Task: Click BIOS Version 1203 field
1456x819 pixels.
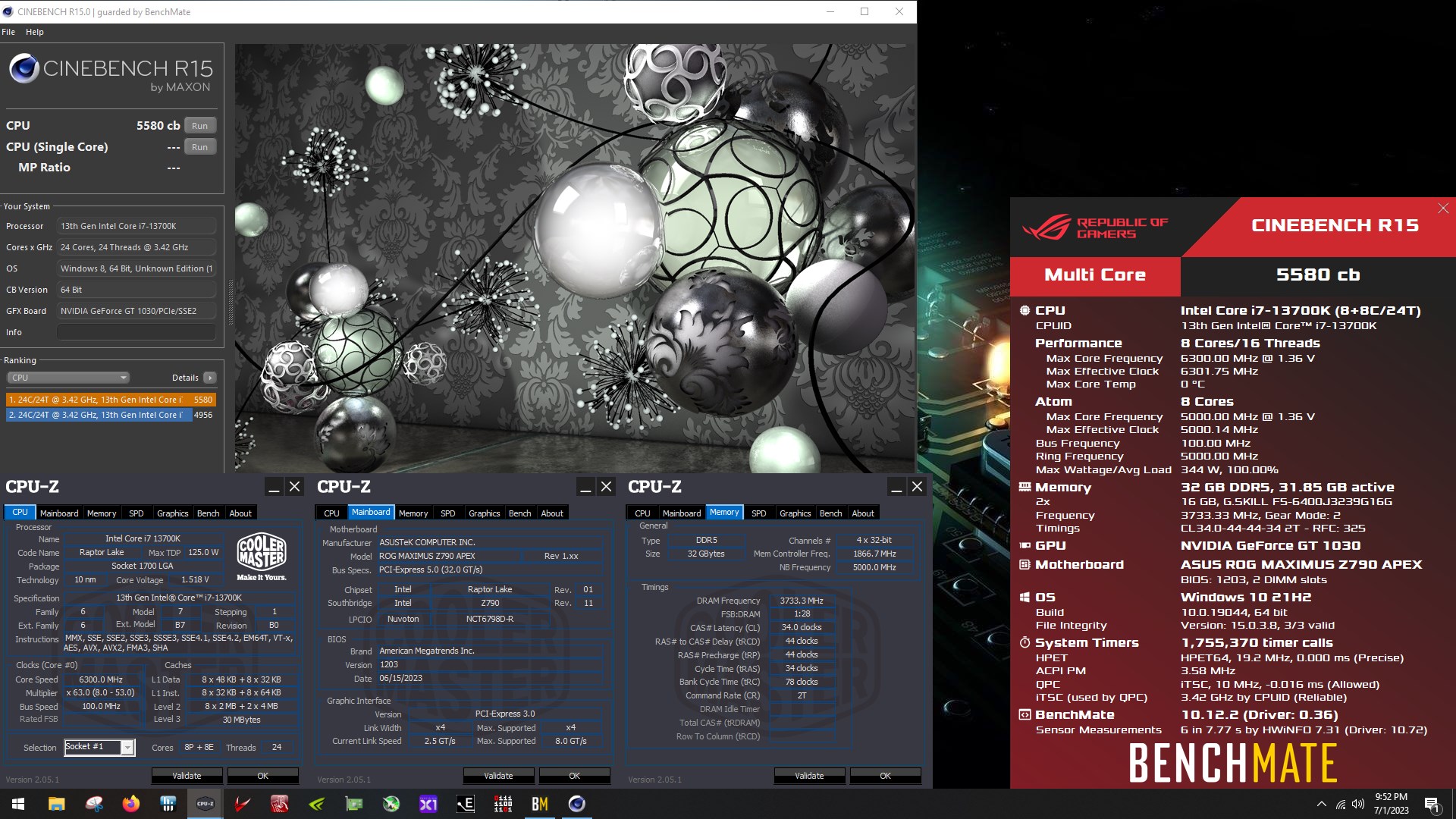Action: click(490, 664)
